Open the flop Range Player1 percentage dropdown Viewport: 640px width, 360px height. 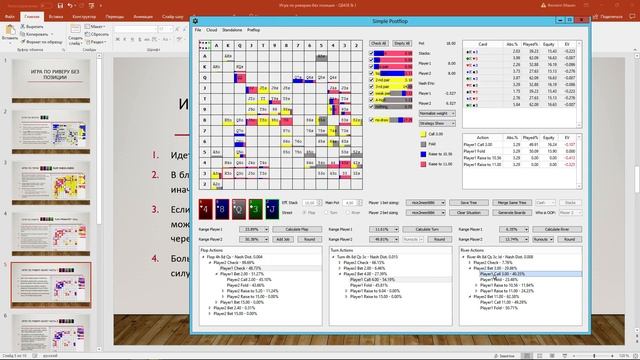pyautogui.click(x=253, y=229)
